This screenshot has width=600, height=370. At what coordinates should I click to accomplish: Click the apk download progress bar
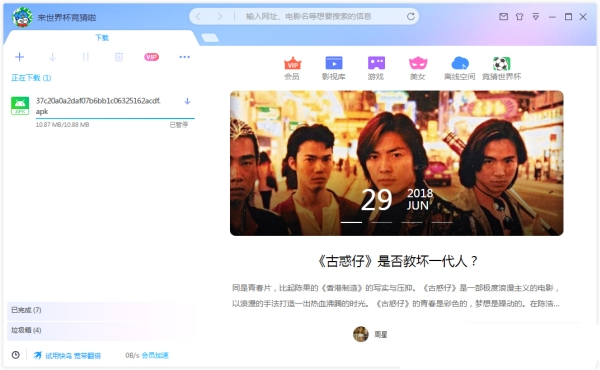115,119
